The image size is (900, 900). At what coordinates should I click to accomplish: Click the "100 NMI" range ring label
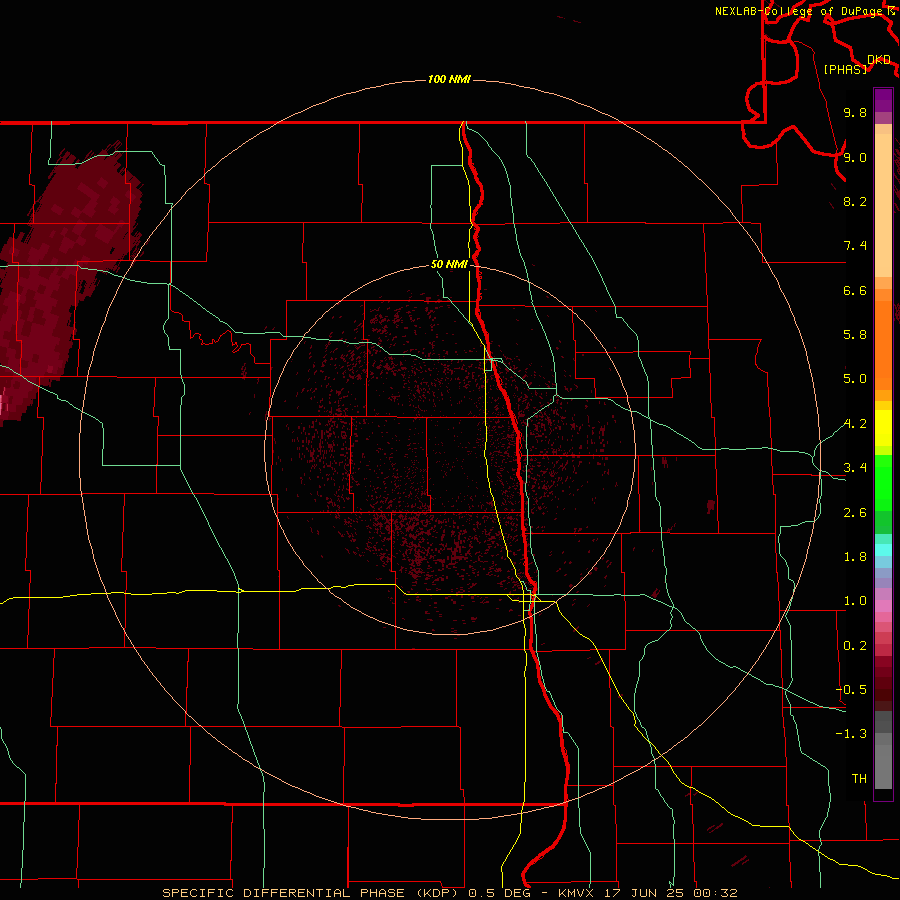[x=449, y=79]
